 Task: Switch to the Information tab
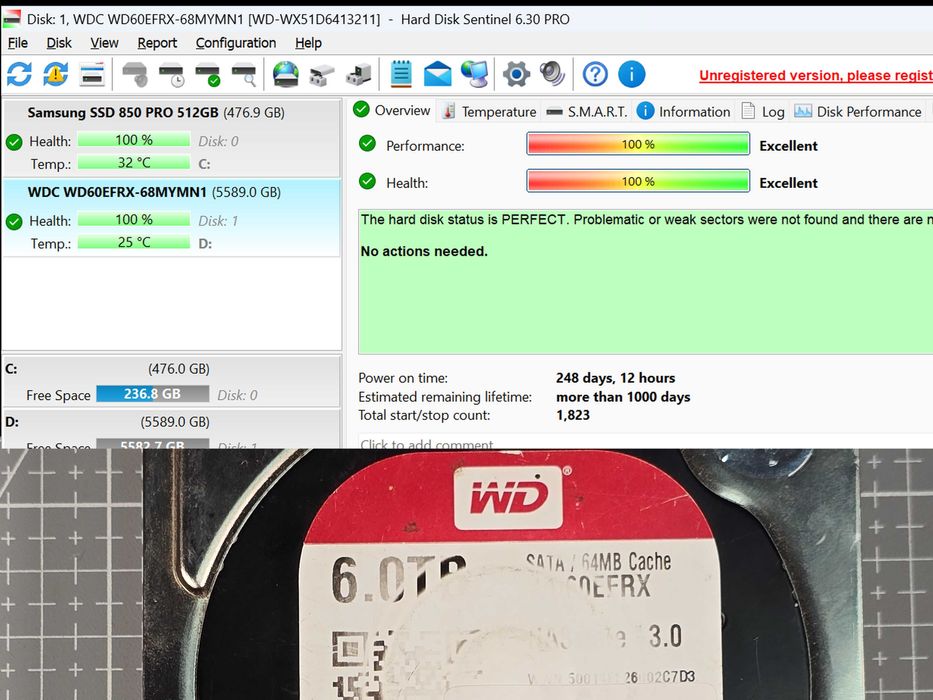coord(683,111)
